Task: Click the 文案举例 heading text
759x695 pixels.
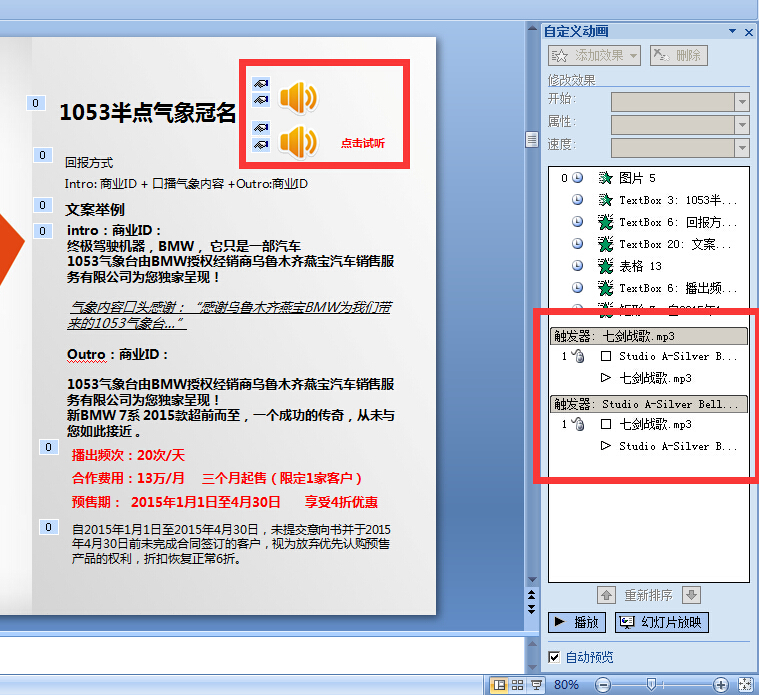Action: [95, 210]
